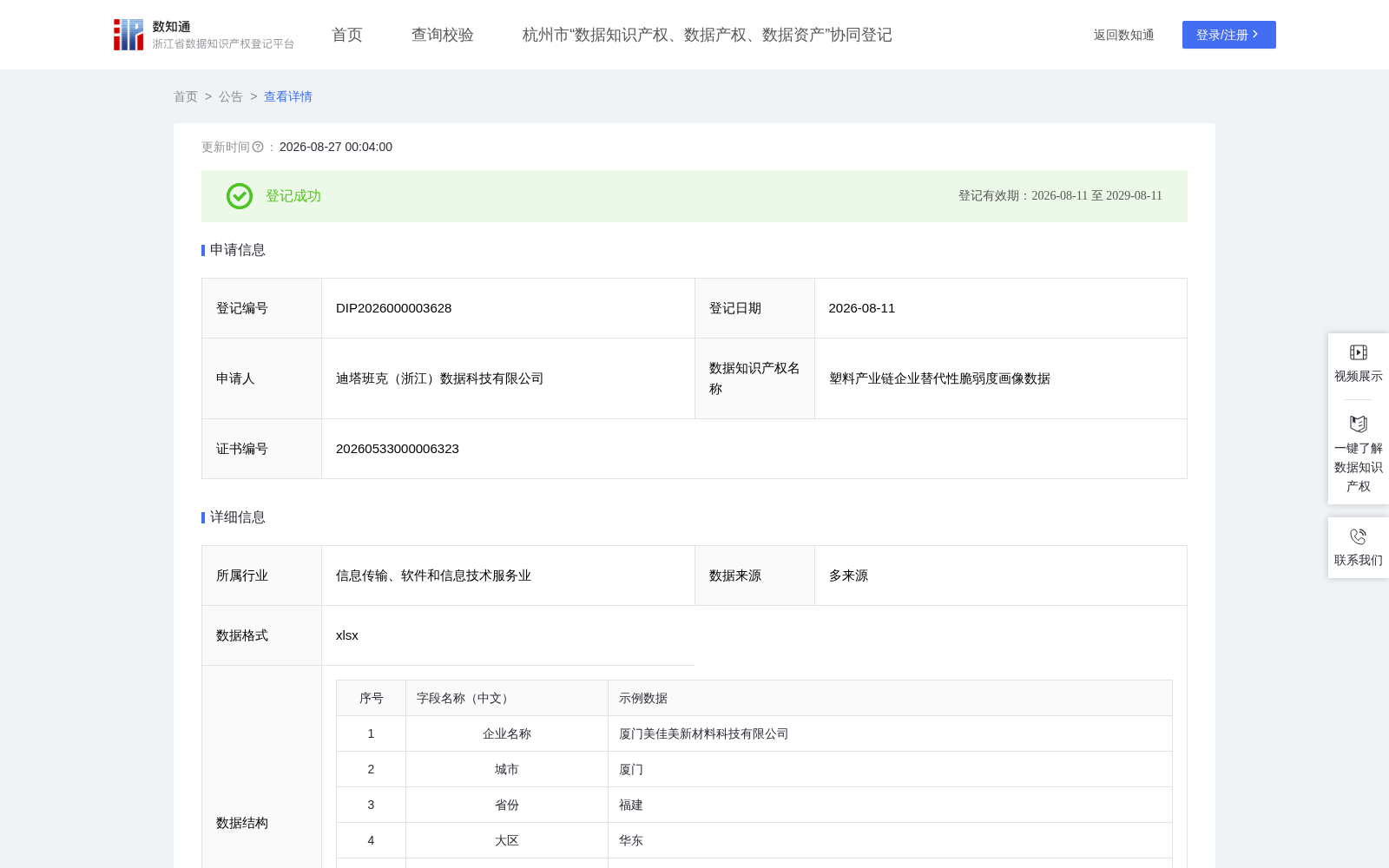Click 查看详情 breadcrumb item
Screen dimensions: 1389x868
(288, 96)
